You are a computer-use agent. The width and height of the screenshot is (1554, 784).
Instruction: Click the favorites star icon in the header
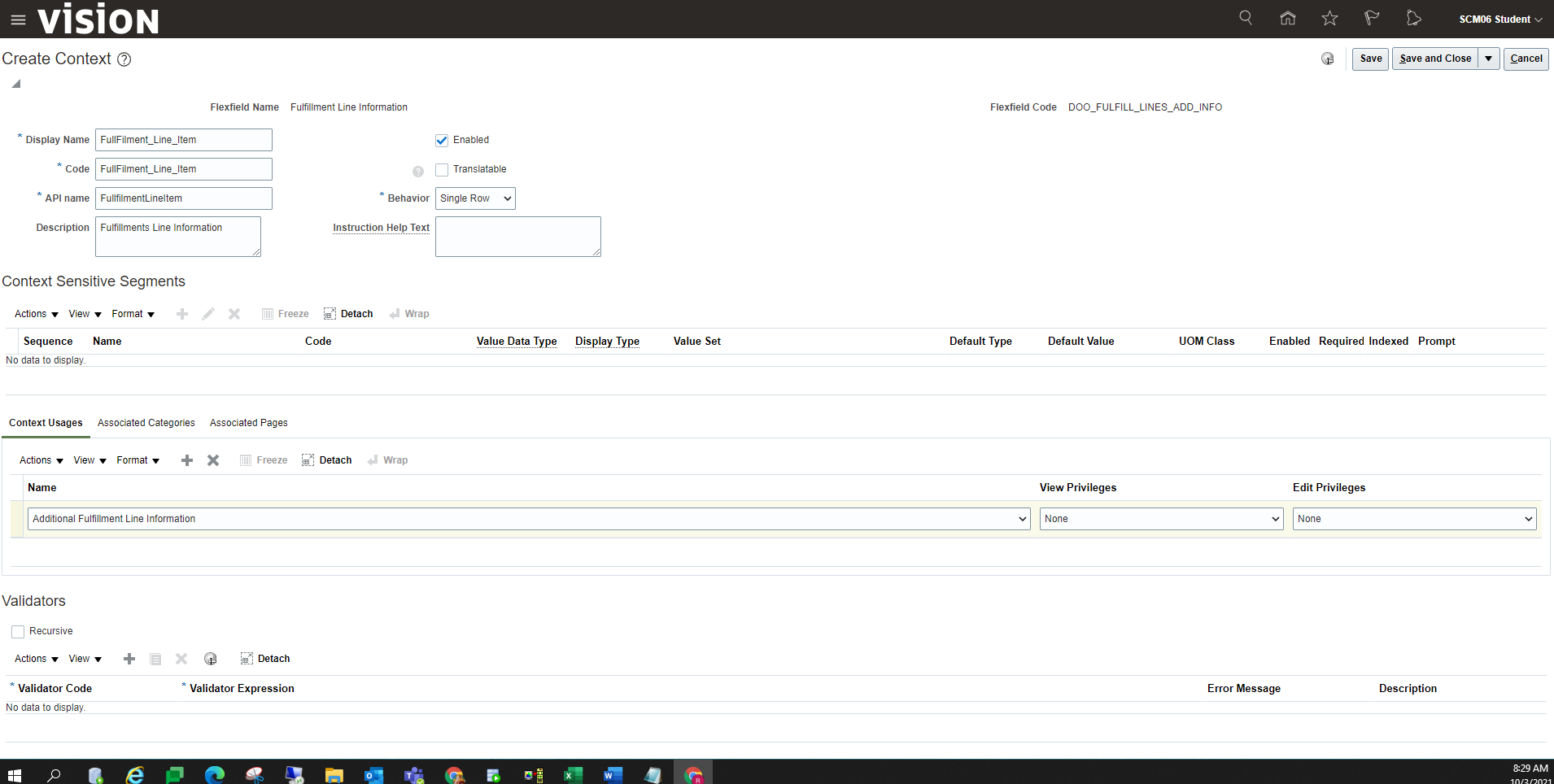[1329, 18]
